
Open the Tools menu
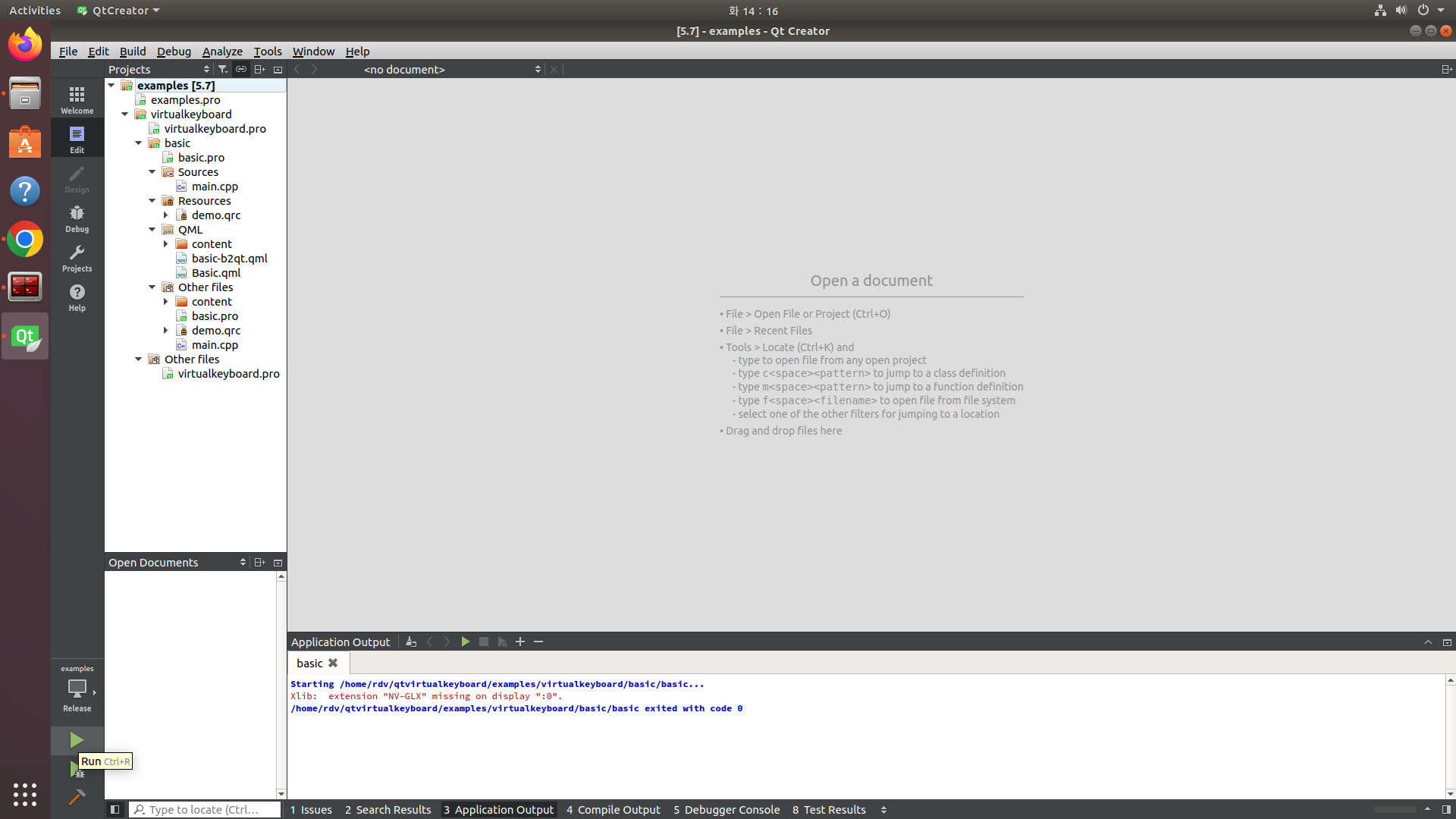(x=268, y=51)
